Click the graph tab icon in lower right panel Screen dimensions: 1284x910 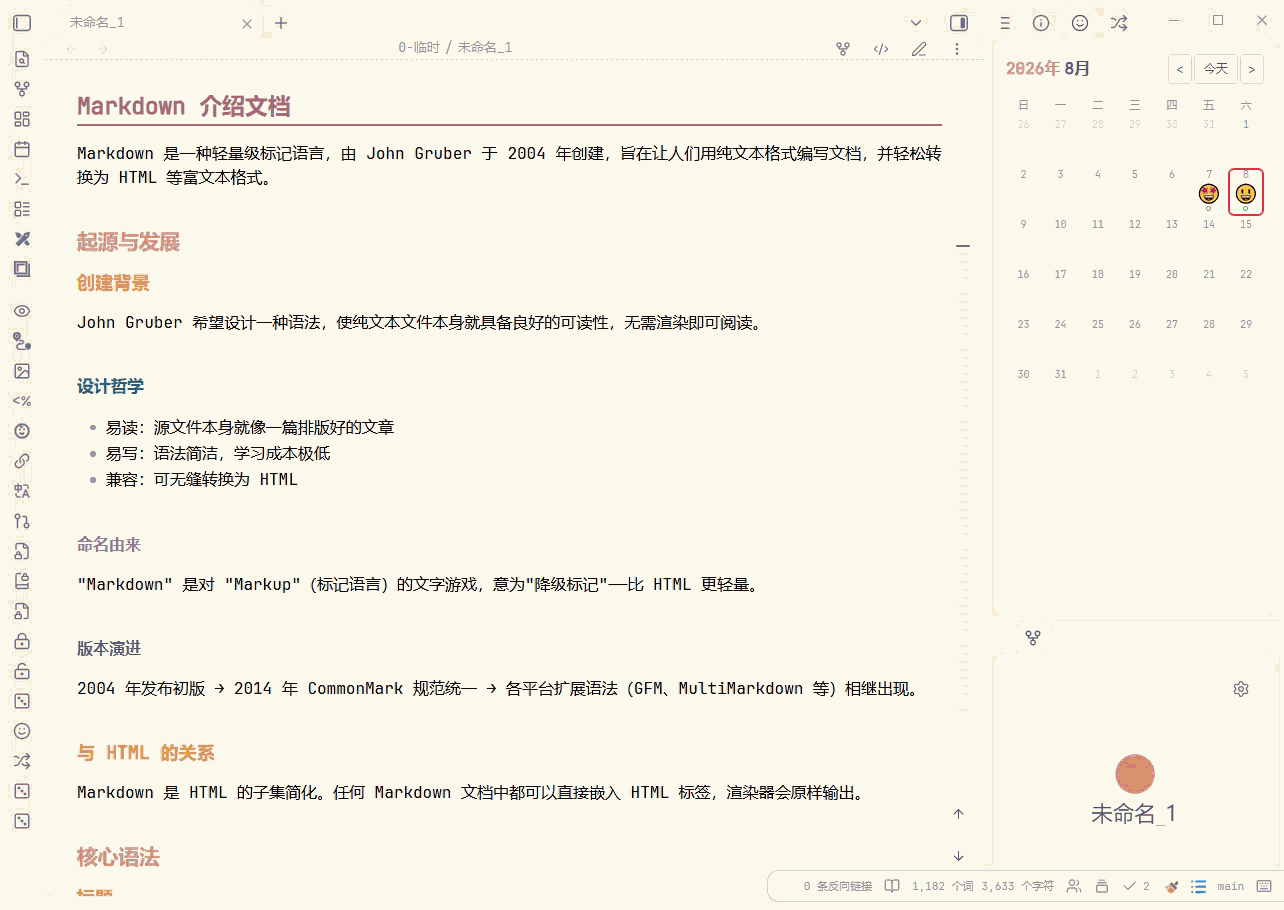click(x=1033, y=637)
